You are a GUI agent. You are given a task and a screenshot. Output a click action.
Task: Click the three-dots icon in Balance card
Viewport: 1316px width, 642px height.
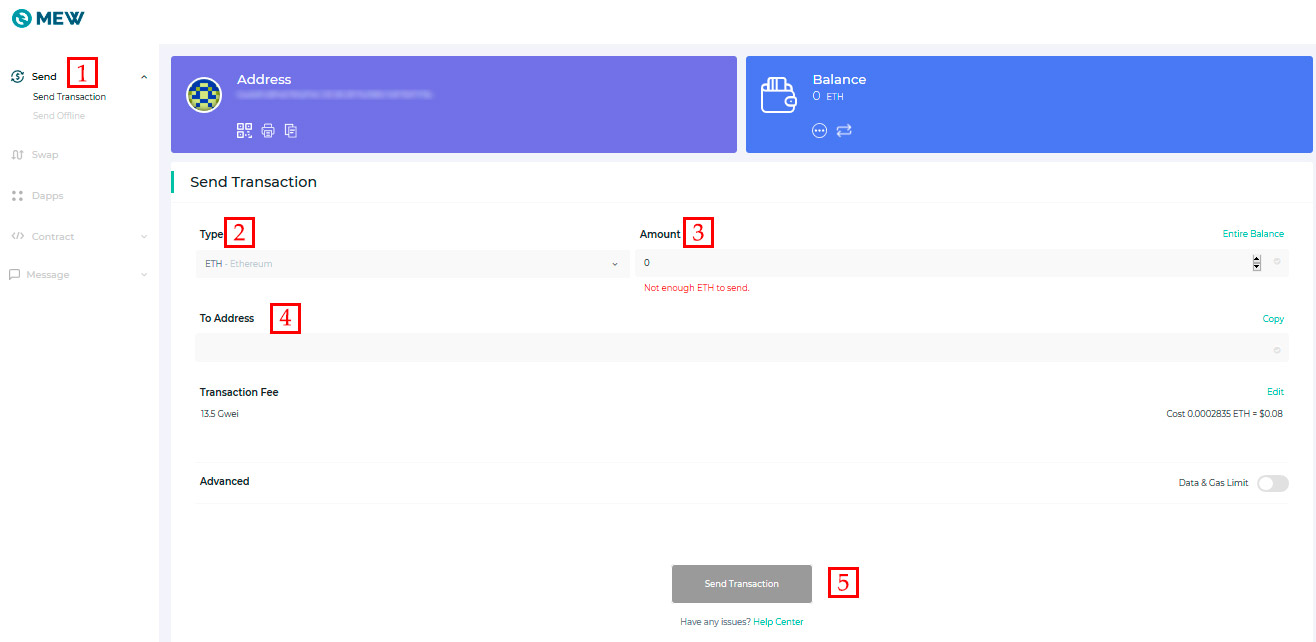(819, 131)
